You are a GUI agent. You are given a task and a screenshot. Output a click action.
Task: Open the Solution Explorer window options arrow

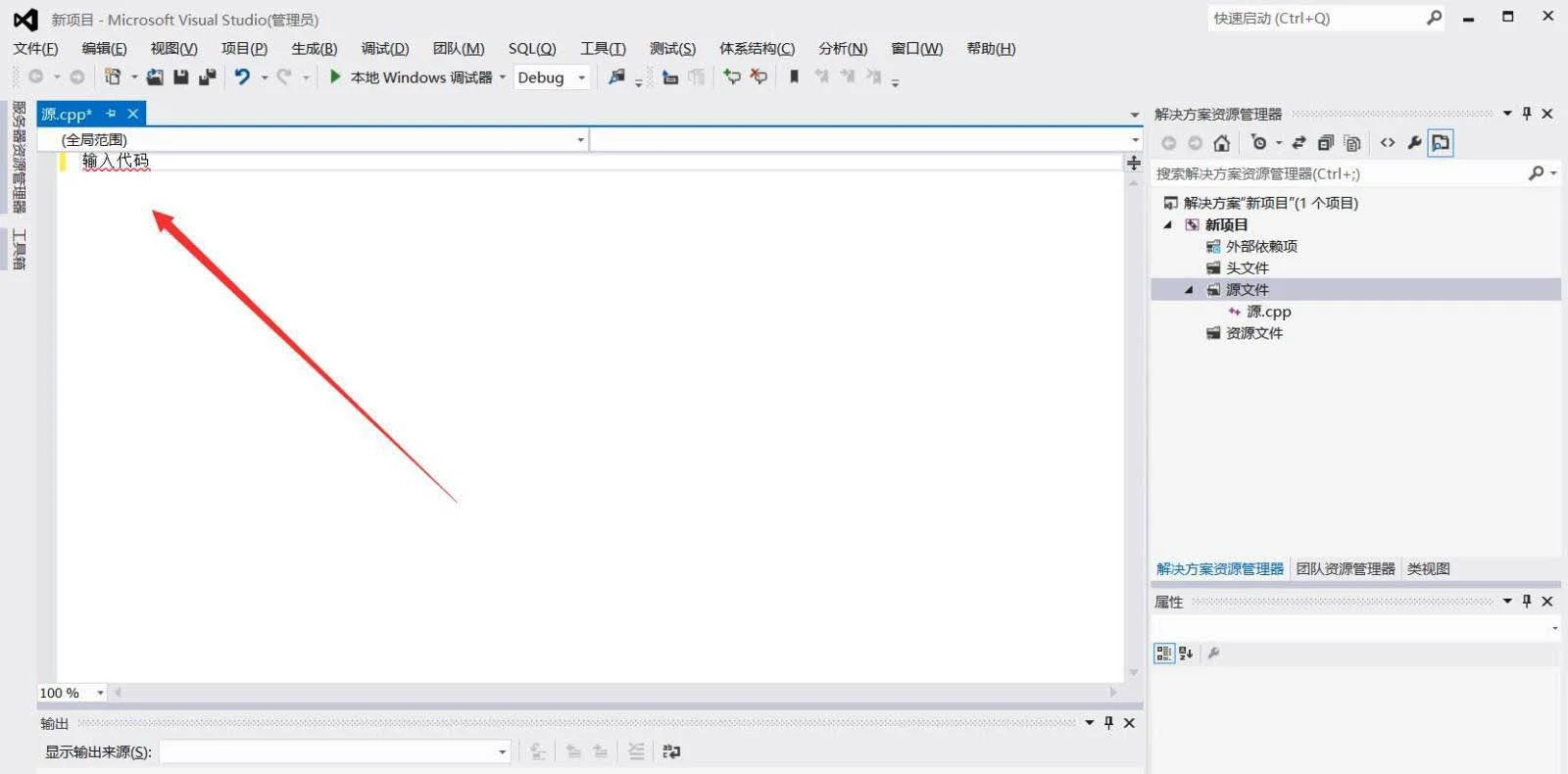pos(1507,114)
